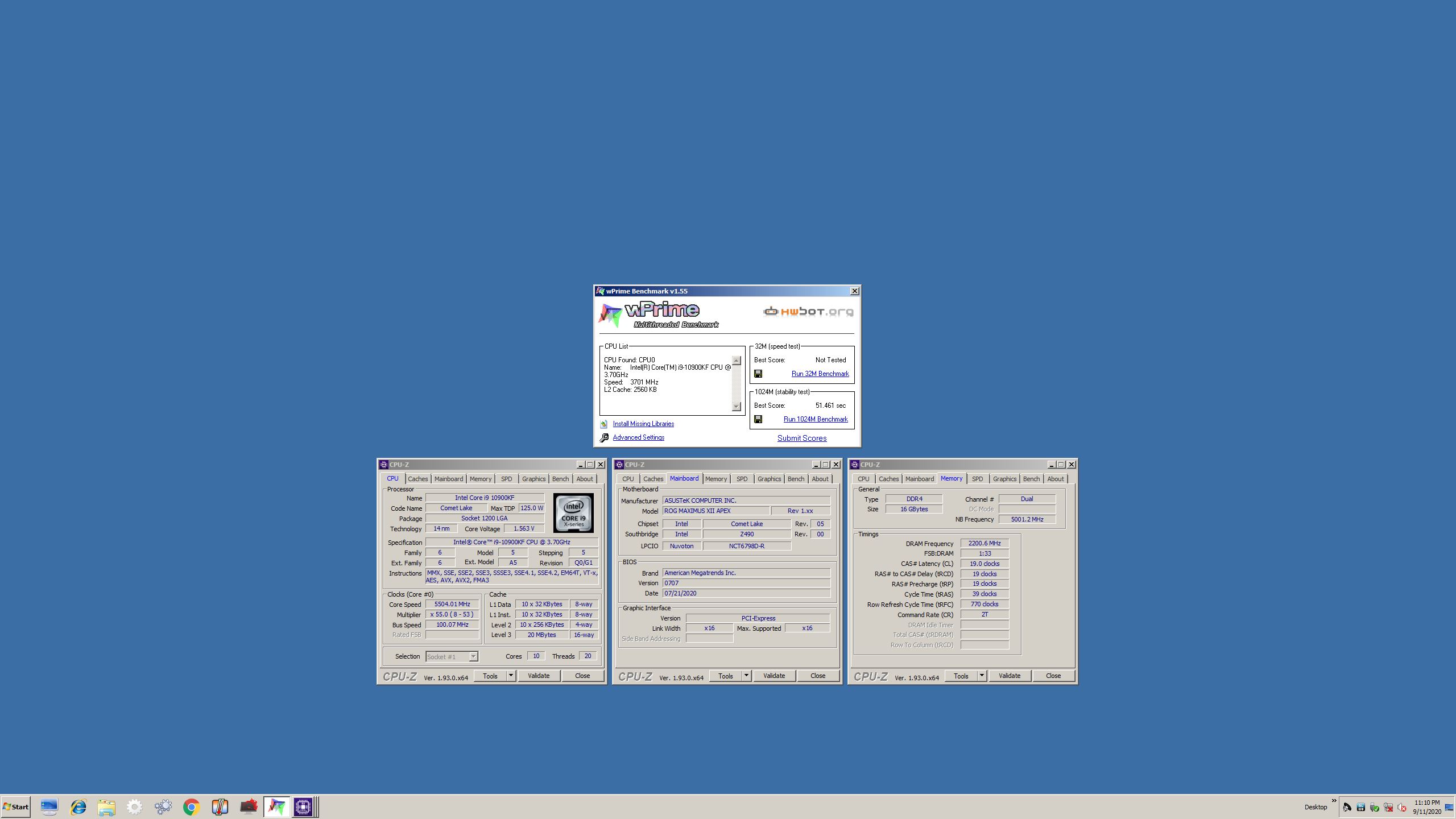Switch to Caches tab in leftmost CPU-Z

417,479
